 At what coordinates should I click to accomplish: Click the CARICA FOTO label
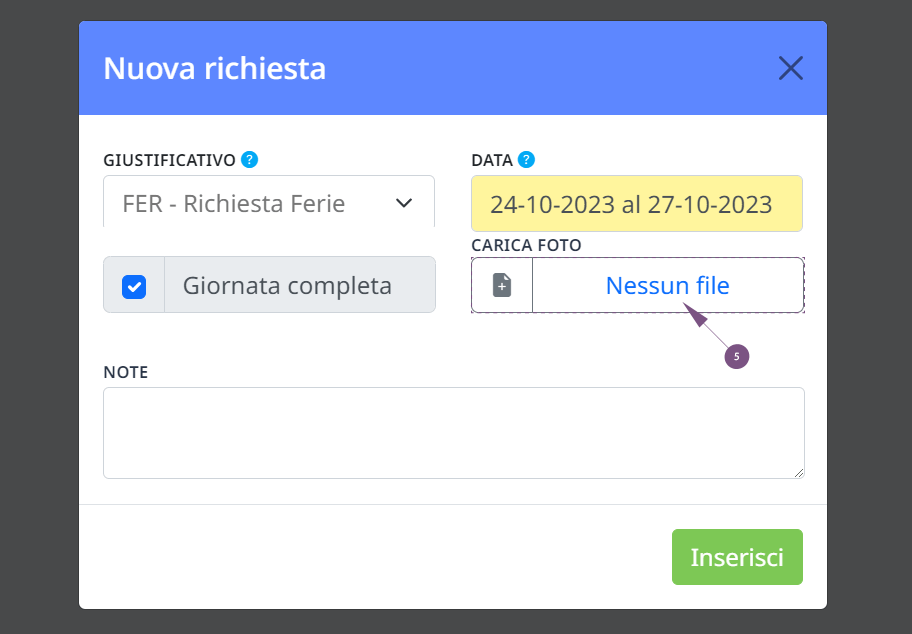[x=526, y=245]
